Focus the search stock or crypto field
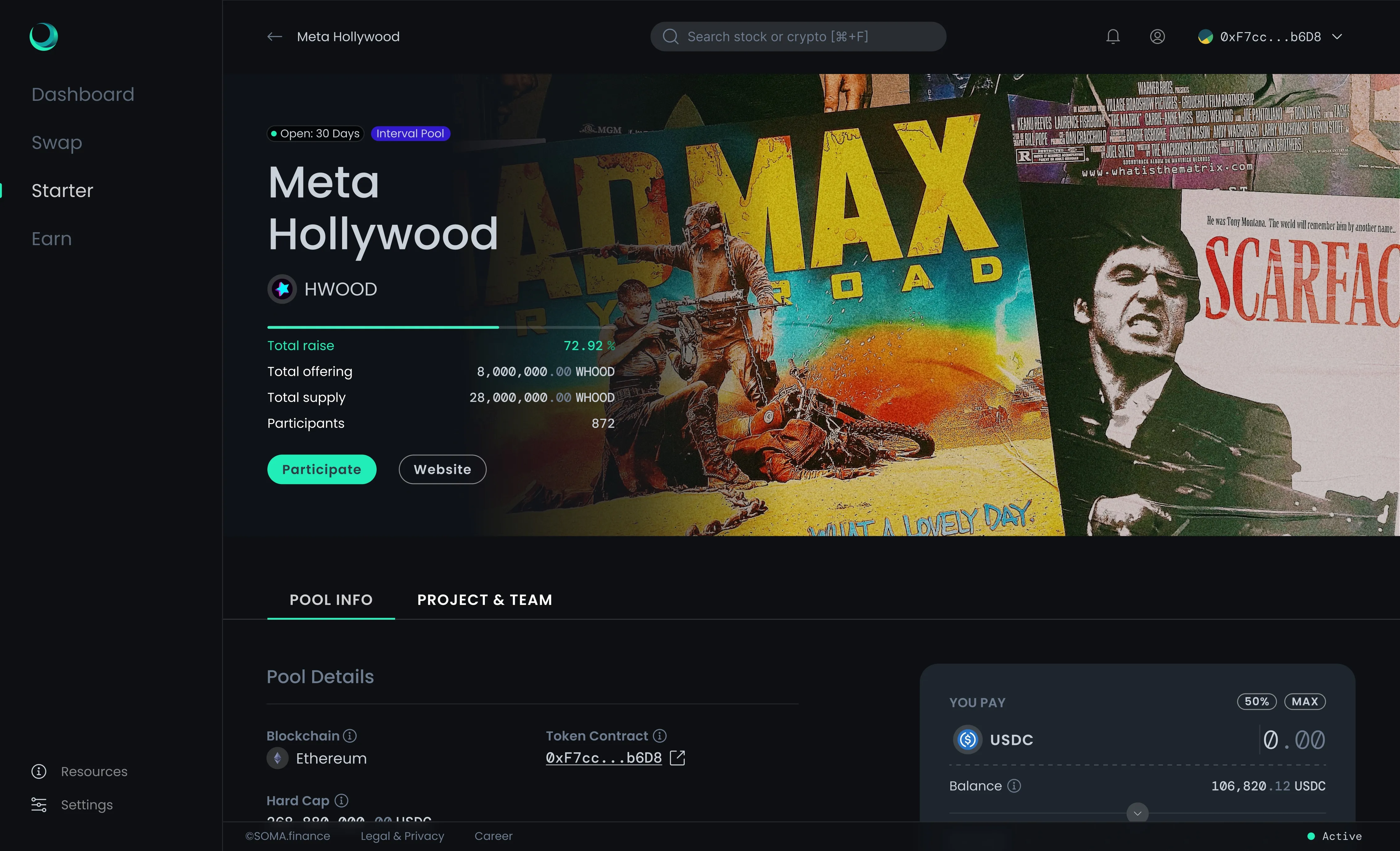 798,37
